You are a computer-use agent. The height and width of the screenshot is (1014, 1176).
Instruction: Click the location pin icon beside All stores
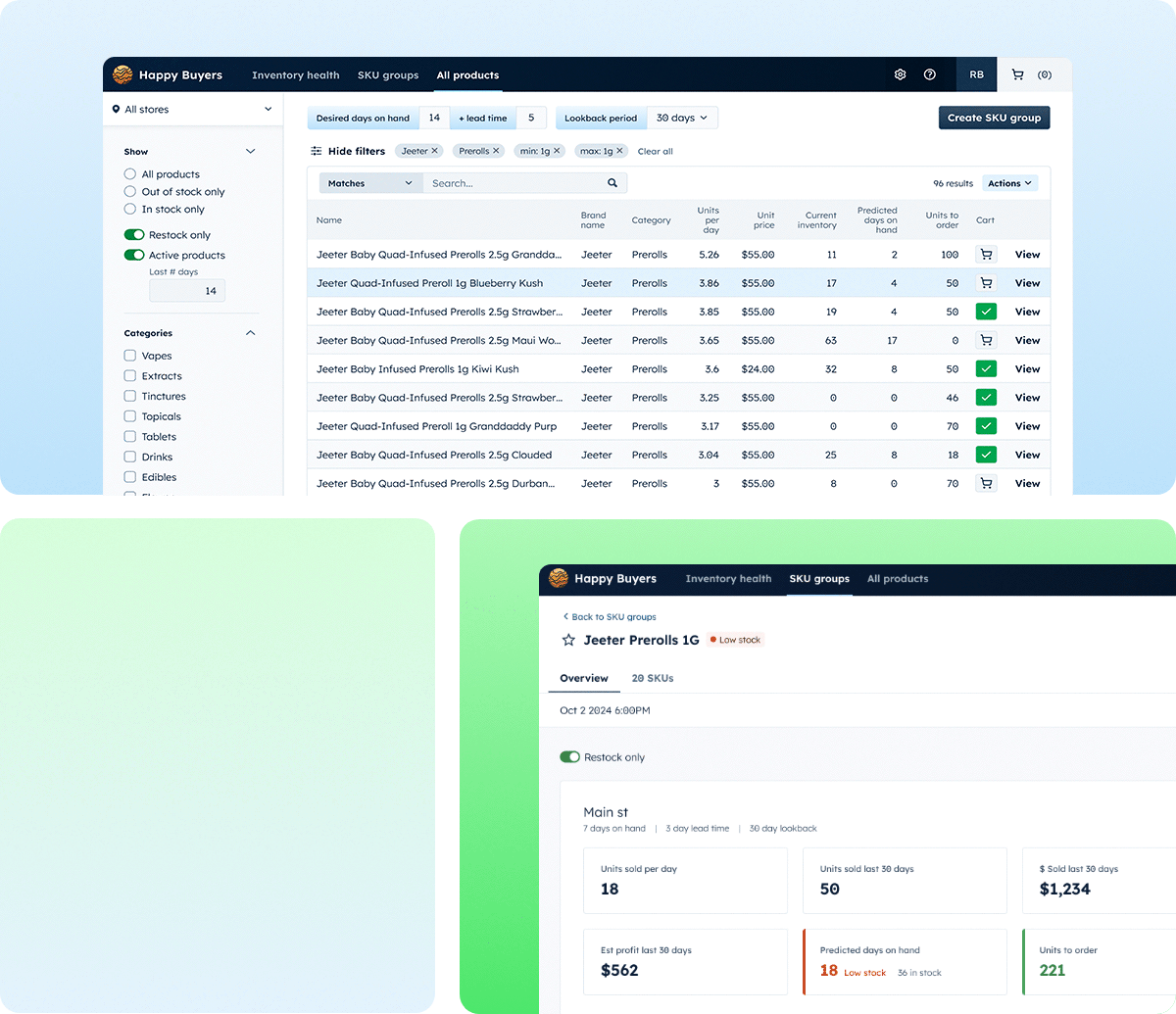(117, 110)
